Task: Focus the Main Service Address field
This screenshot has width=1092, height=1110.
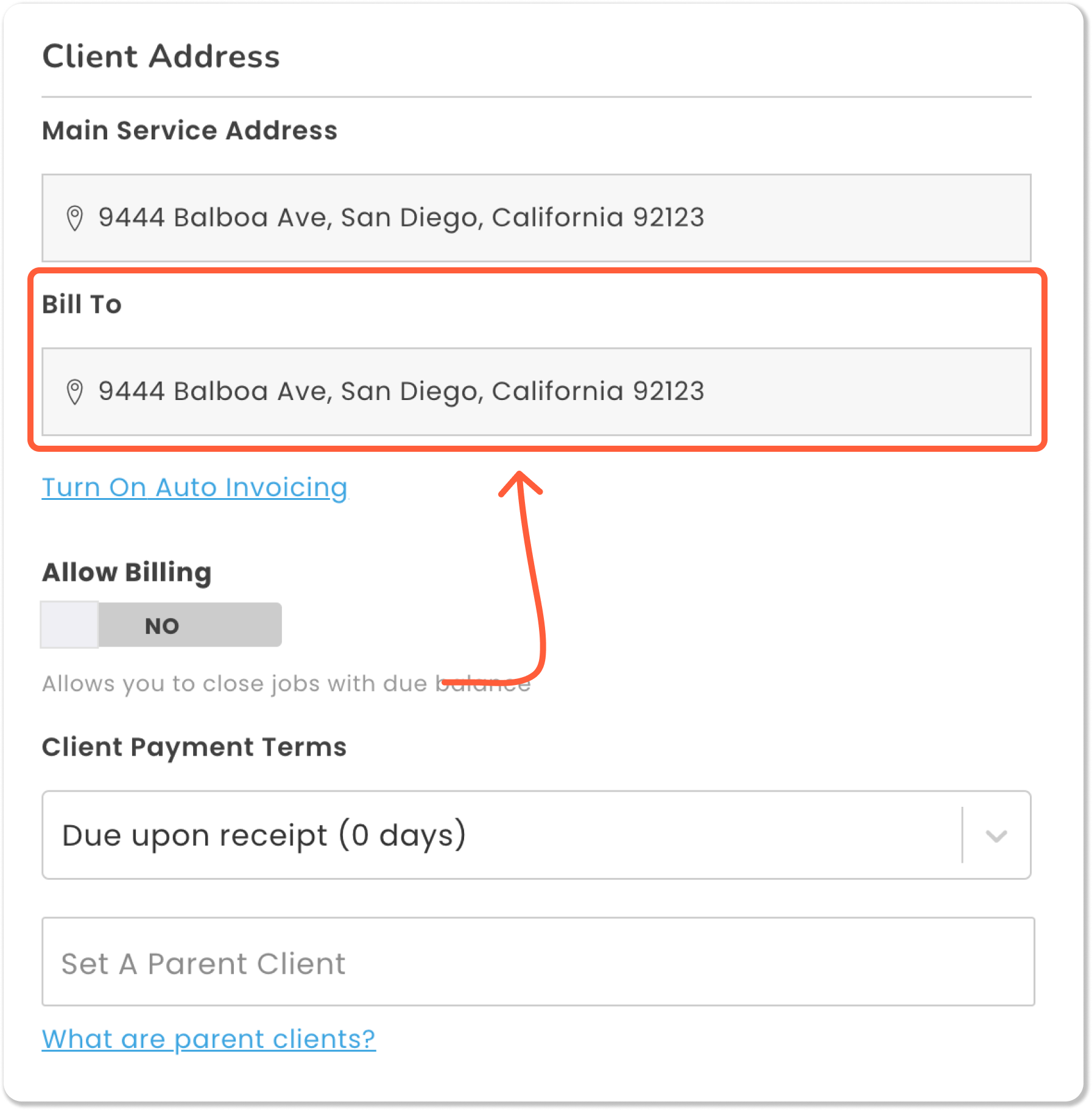Action: pyautogui.click(x=536, y=218)
